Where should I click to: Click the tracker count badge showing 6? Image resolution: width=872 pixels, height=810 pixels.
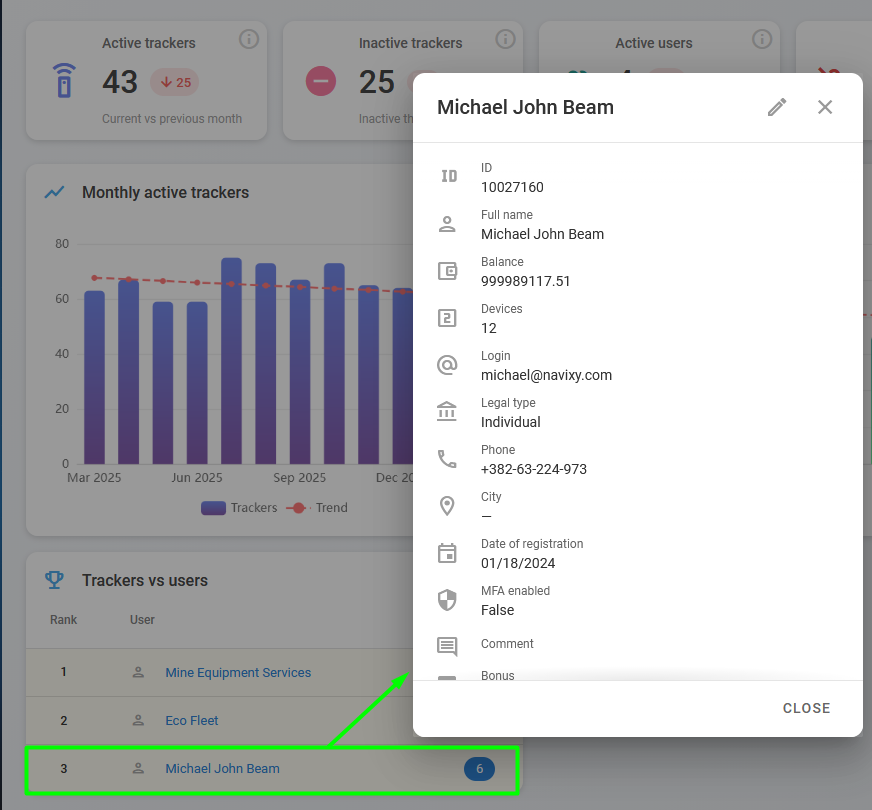point(479,769)
